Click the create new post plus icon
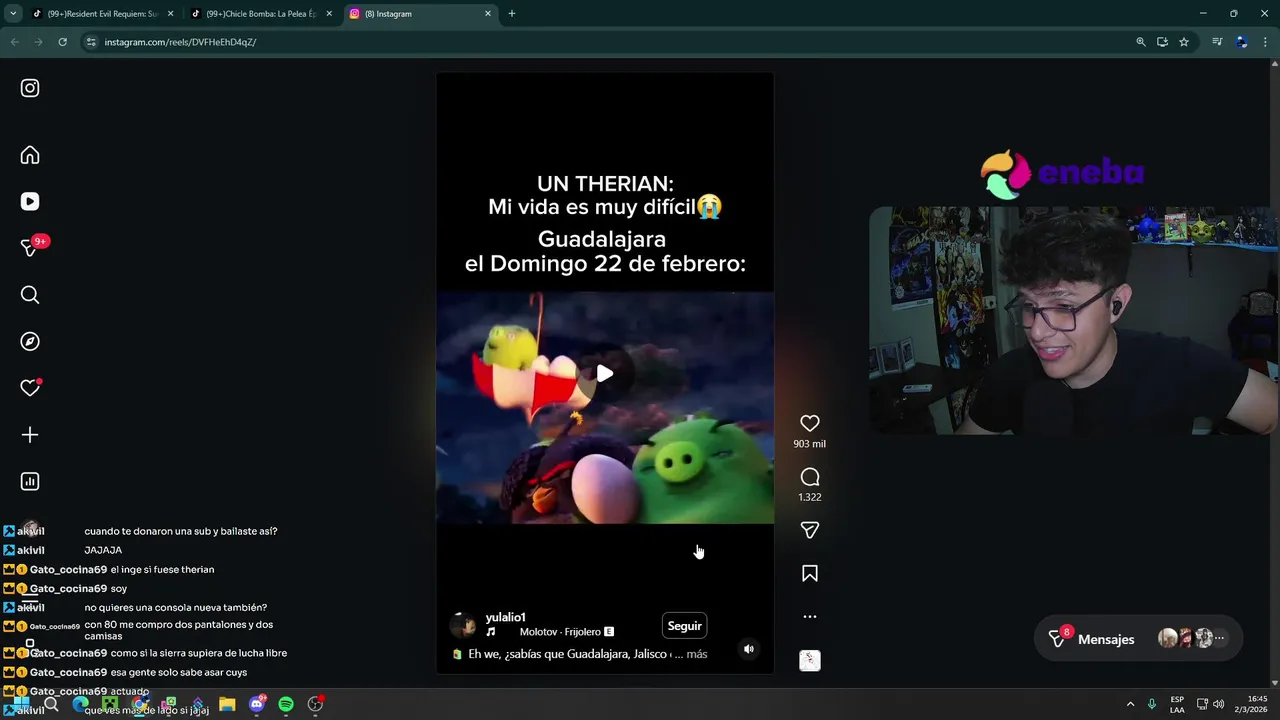1280x720 pixels. click(x=30, y=435)
